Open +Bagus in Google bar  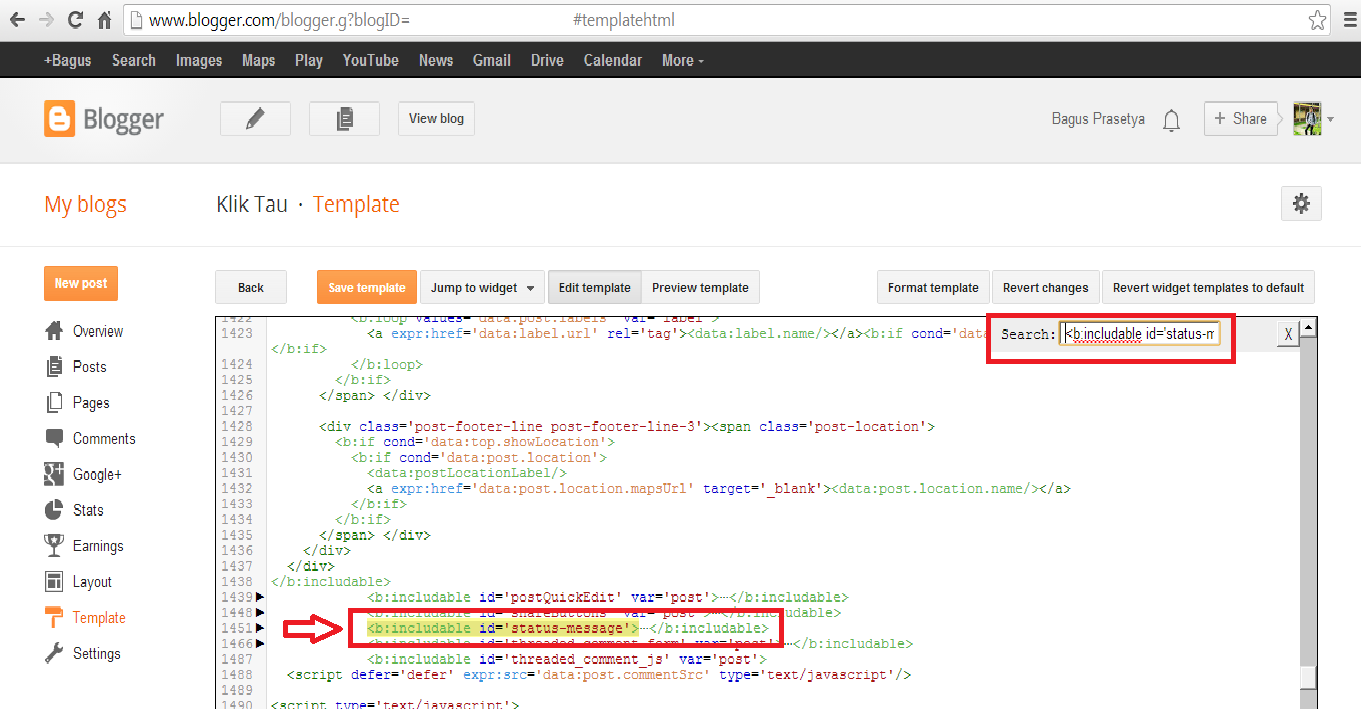(x=67, y=60)
